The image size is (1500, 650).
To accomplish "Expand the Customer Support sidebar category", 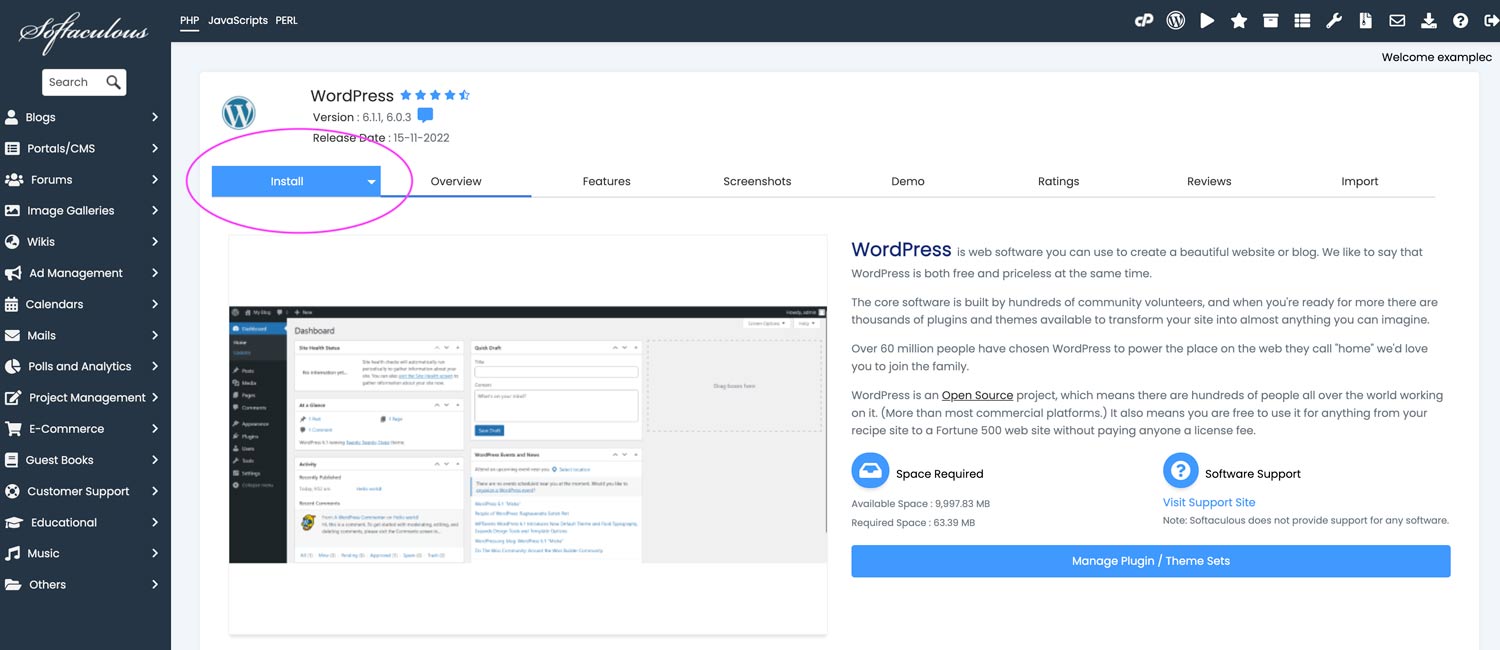I will click(x=82, y=491).
